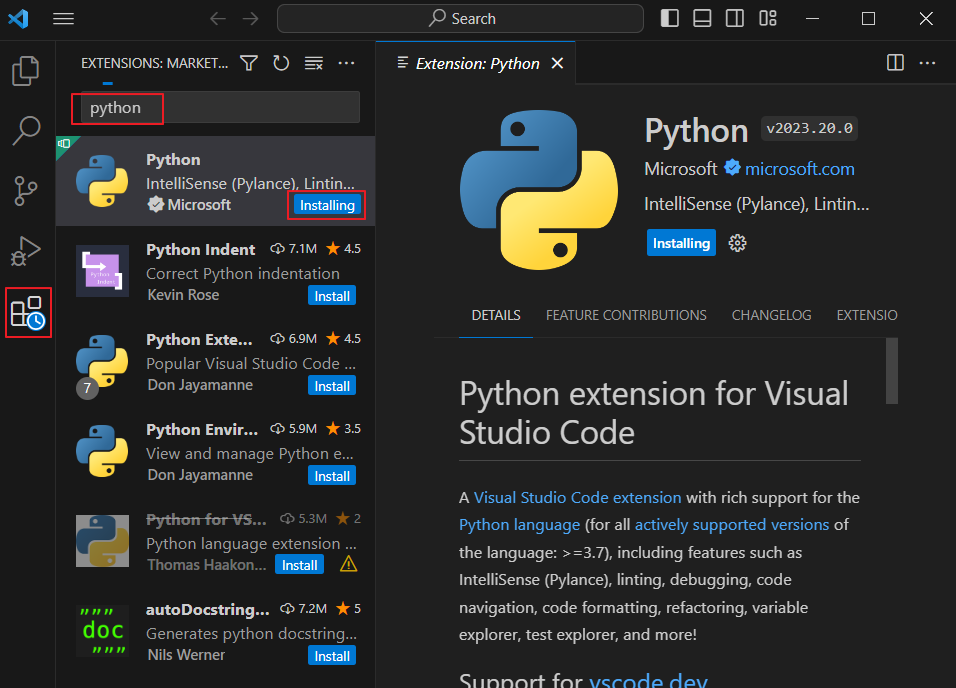
Task: Open editor more actions ellipsis
Action: [x=927, y=63]
